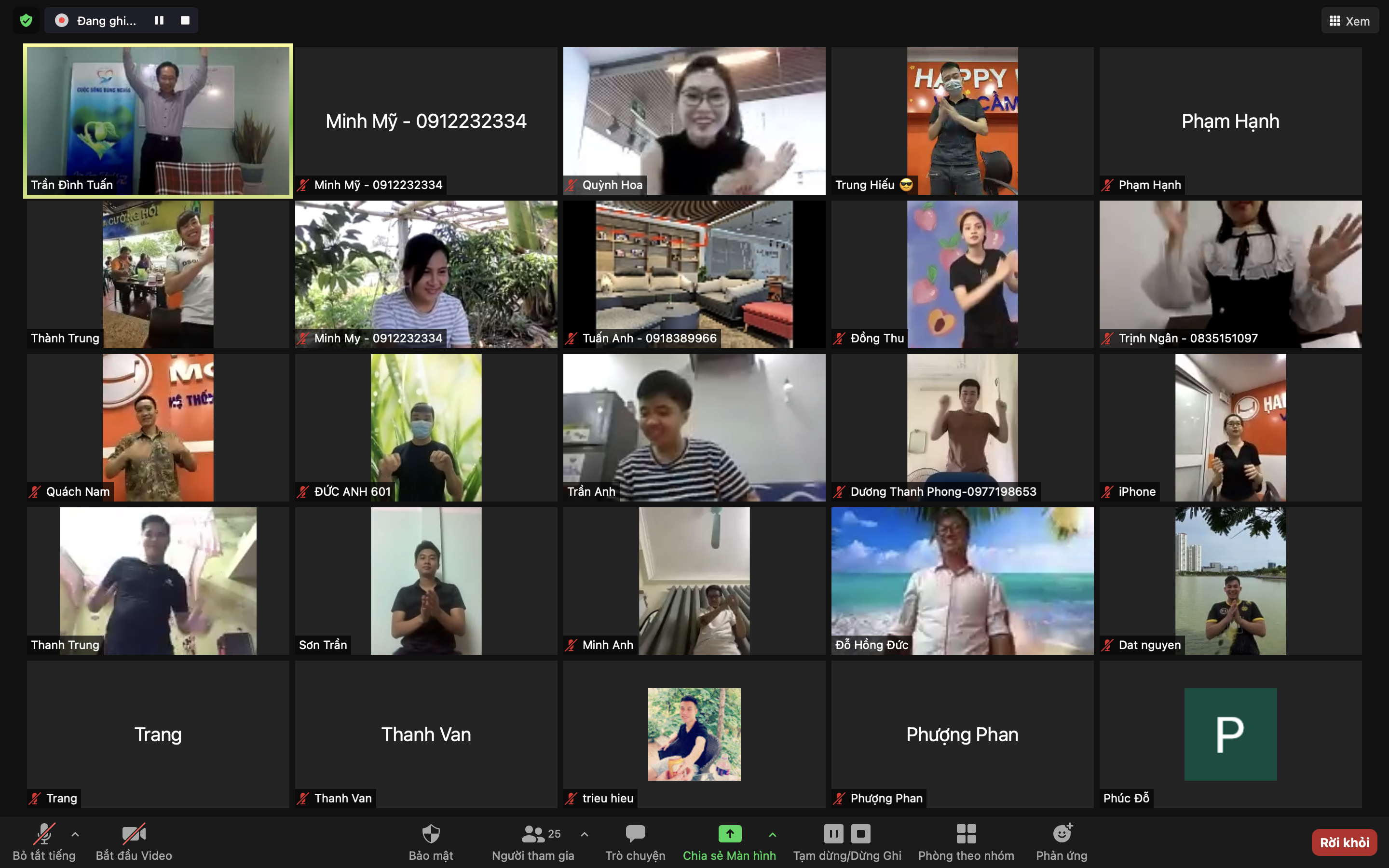Click the green Chia sẻ Màn hình icon
The image size is (1389, 868).
[730, 834]
